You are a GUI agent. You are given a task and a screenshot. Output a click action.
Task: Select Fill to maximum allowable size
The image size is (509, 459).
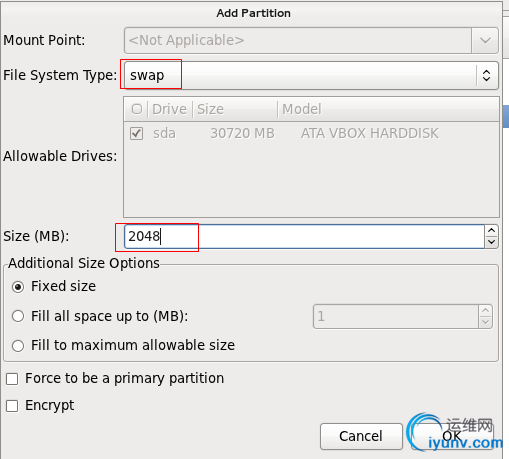click(18, 346)
